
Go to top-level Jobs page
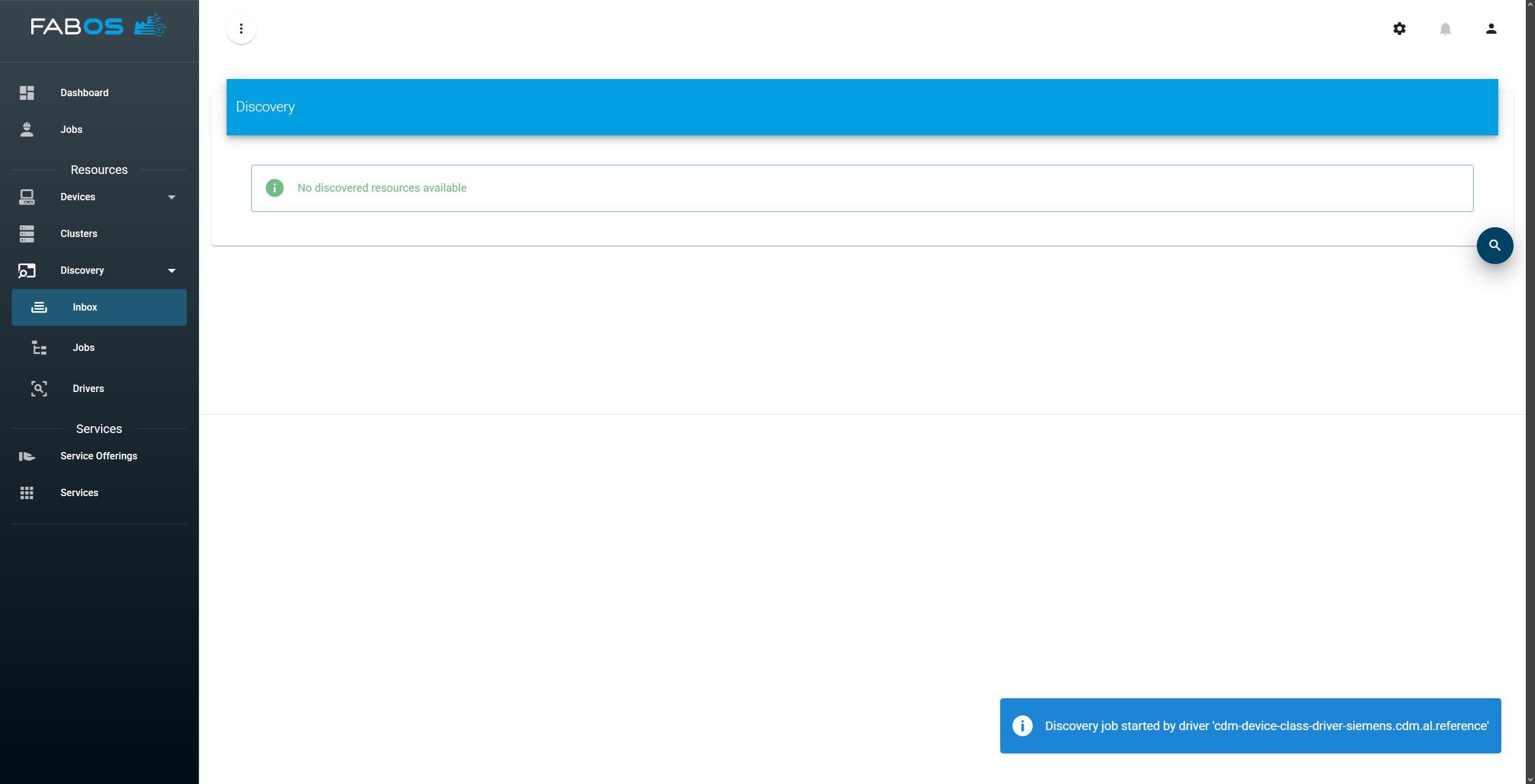pos(71,129)
